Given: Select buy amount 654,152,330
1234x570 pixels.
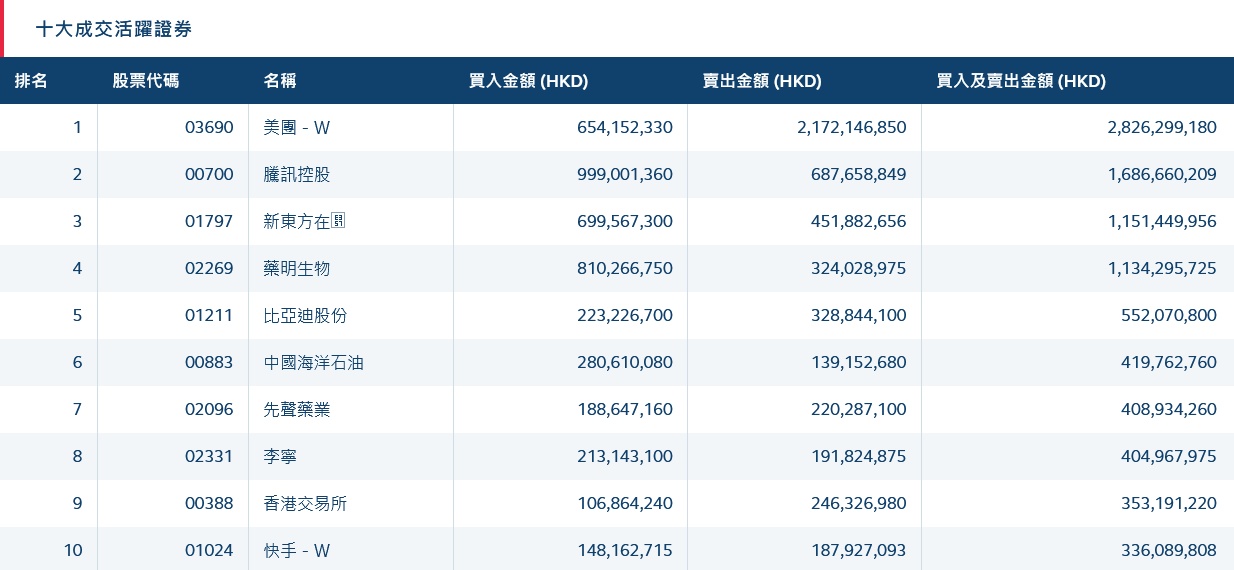Looking at the screenshot, I should pyautogui.click(x=625, y=127).
